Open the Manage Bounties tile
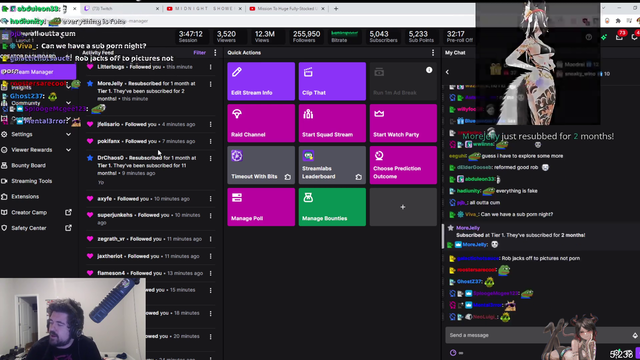Viewport: 640px width, 360px height. coord(332,207)
